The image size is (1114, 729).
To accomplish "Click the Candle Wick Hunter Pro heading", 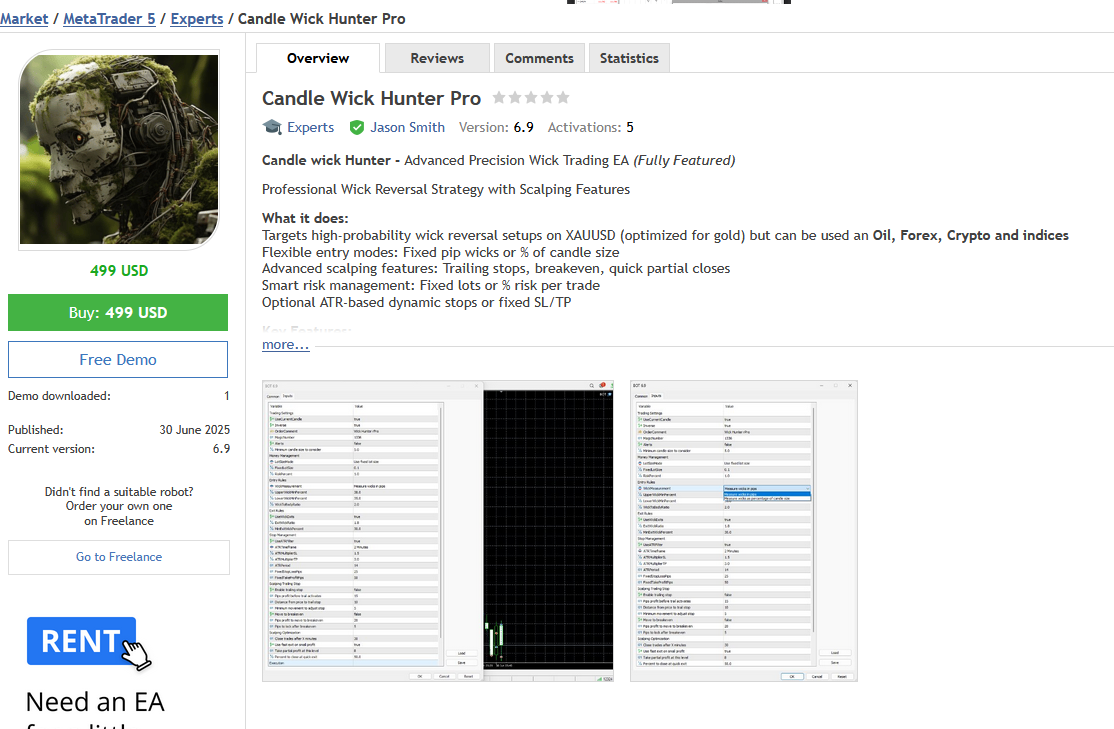I will [x=372, y=98].
